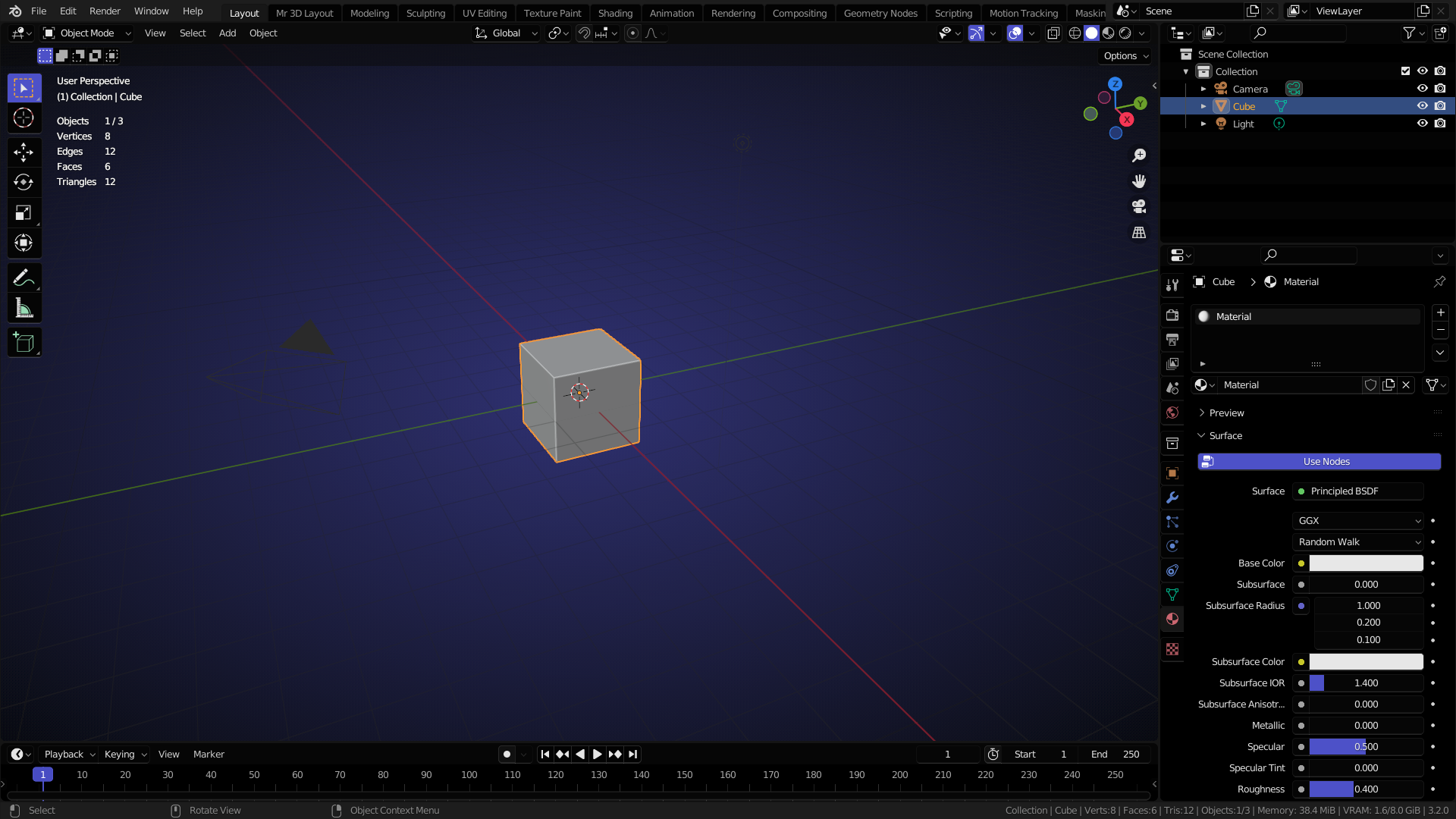Image resolution: width=1456 pixels, height=819 pixels.
Task: Expand the Camera item in the outliner
Action: coord(1203,89)
